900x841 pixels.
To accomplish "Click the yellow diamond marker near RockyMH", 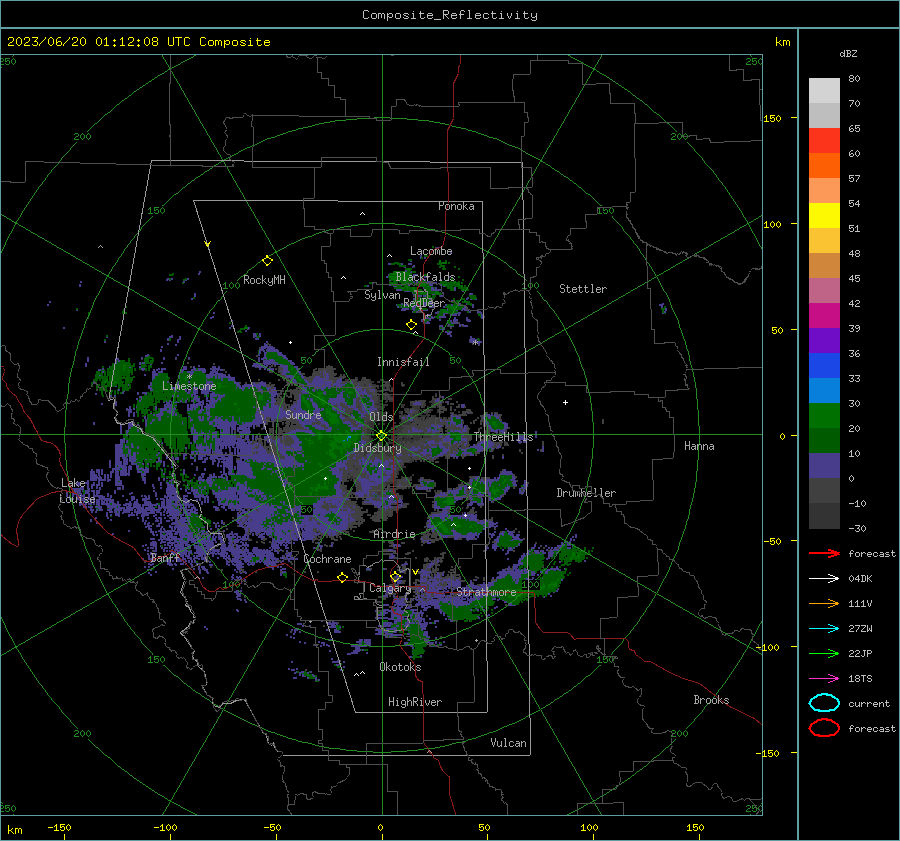I will (267, 261).
